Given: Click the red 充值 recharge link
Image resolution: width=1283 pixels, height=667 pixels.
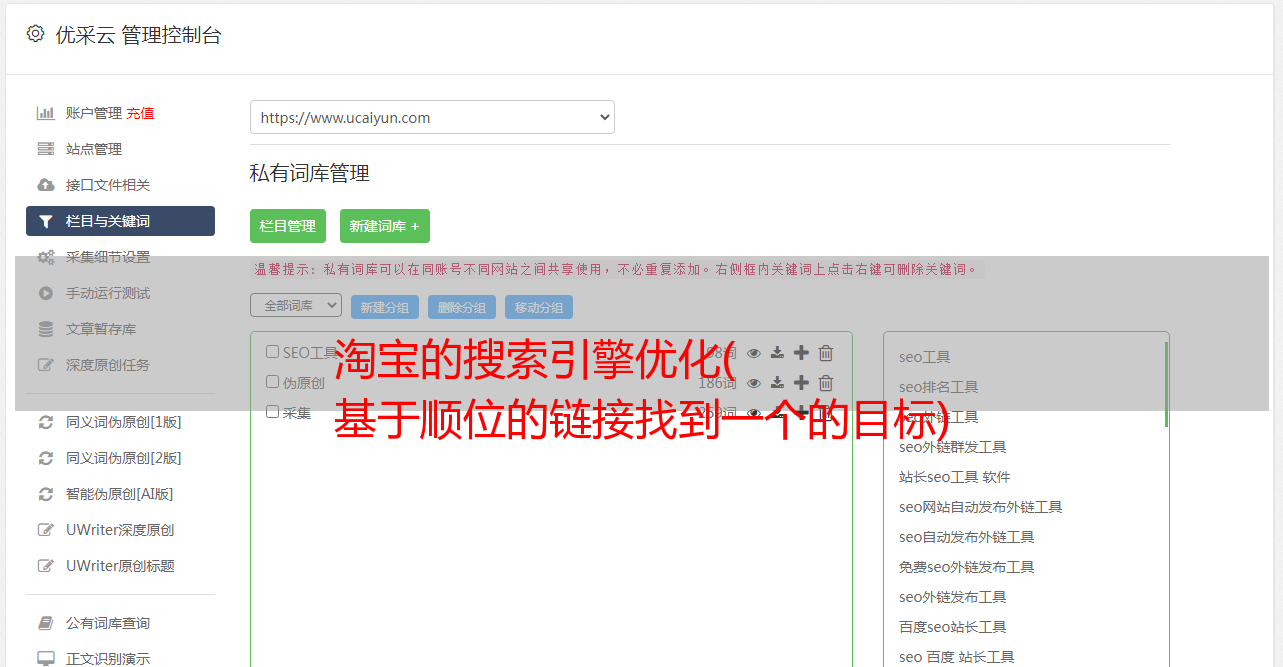Looking at the screenshot, I should 140,113.
